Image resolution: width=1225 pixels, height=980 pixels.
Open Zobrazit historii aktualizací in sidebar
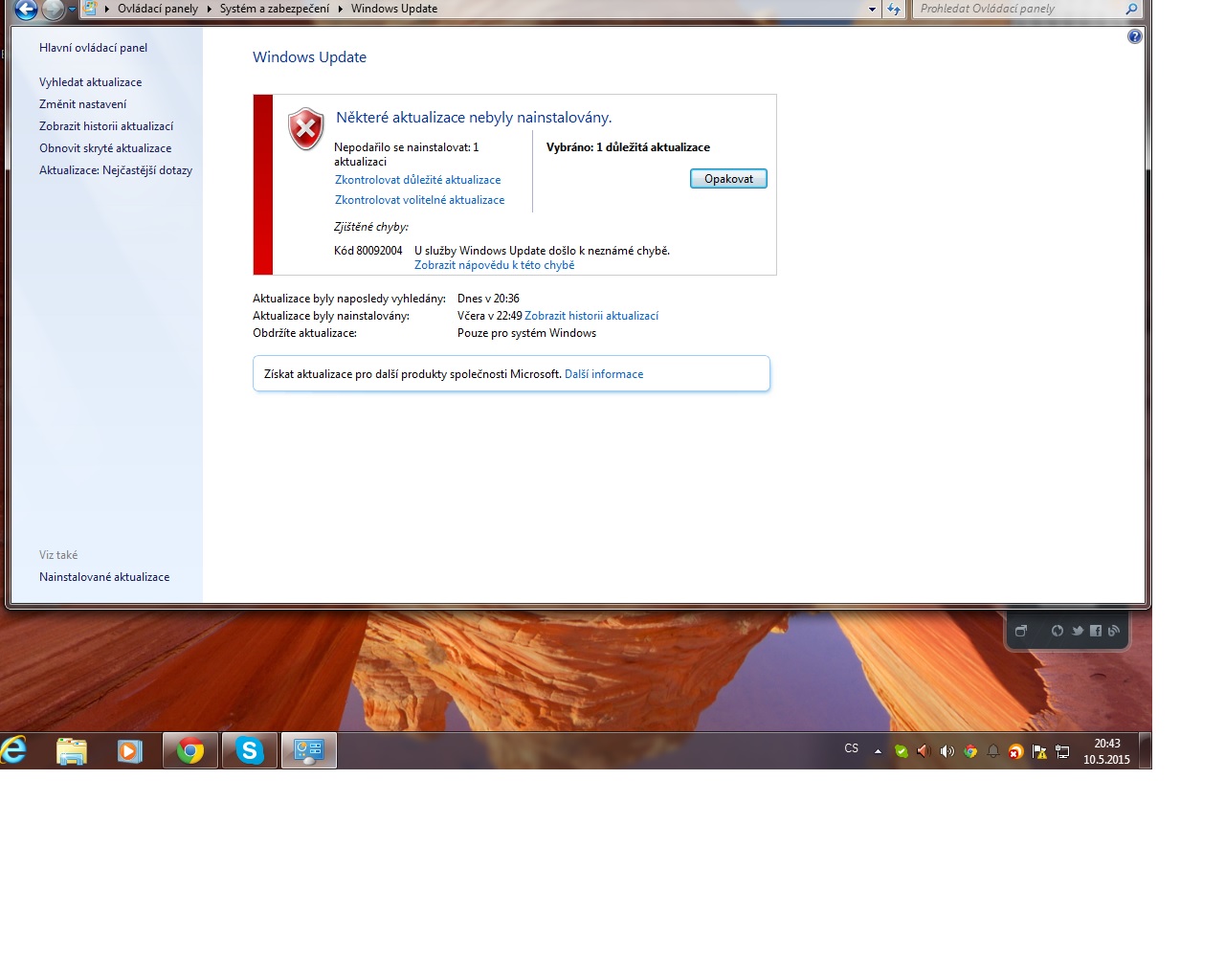(106, 126)
